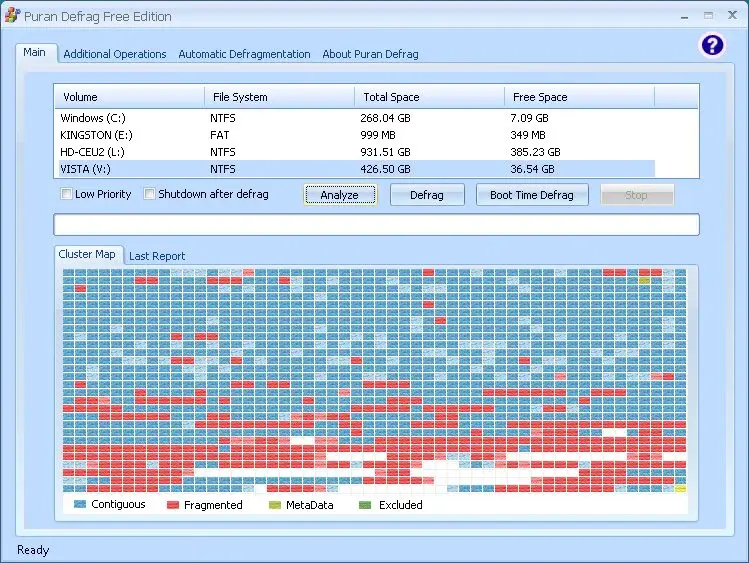Select the VISTA (V:) volume row
This screenshot has height=563, width=749.
356,169
